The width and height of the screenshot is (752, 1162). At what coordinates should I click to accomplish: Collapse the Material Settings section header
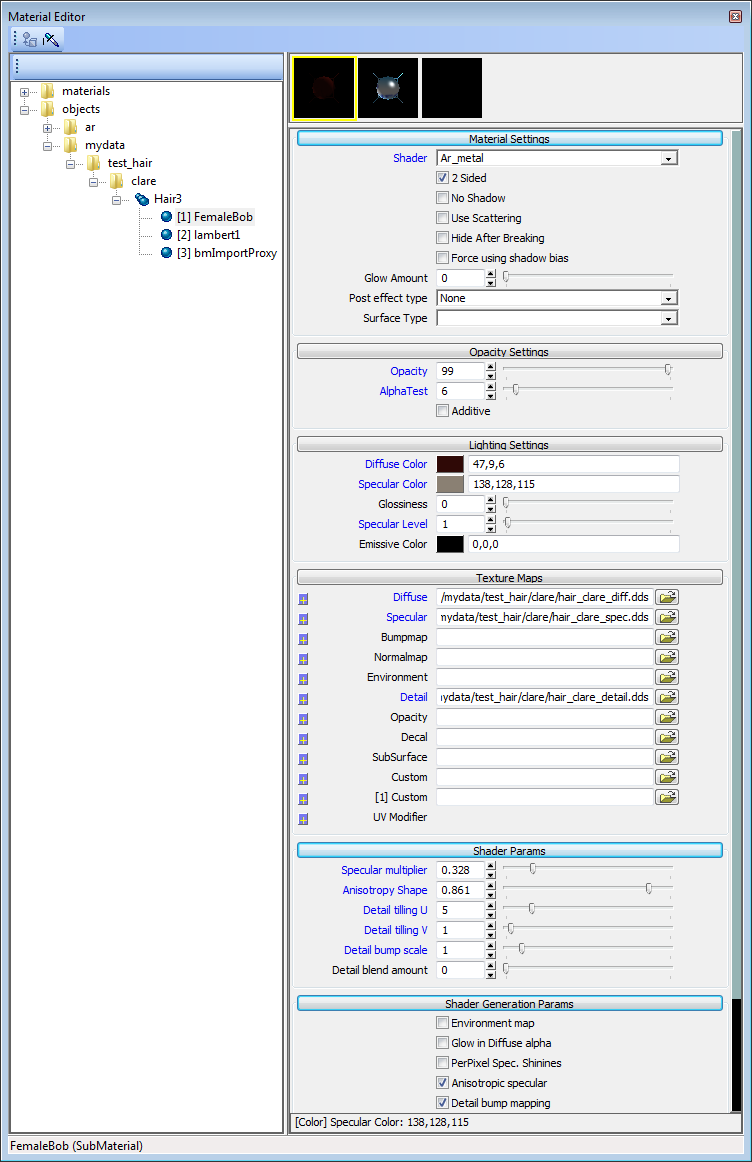coord(510,139)
